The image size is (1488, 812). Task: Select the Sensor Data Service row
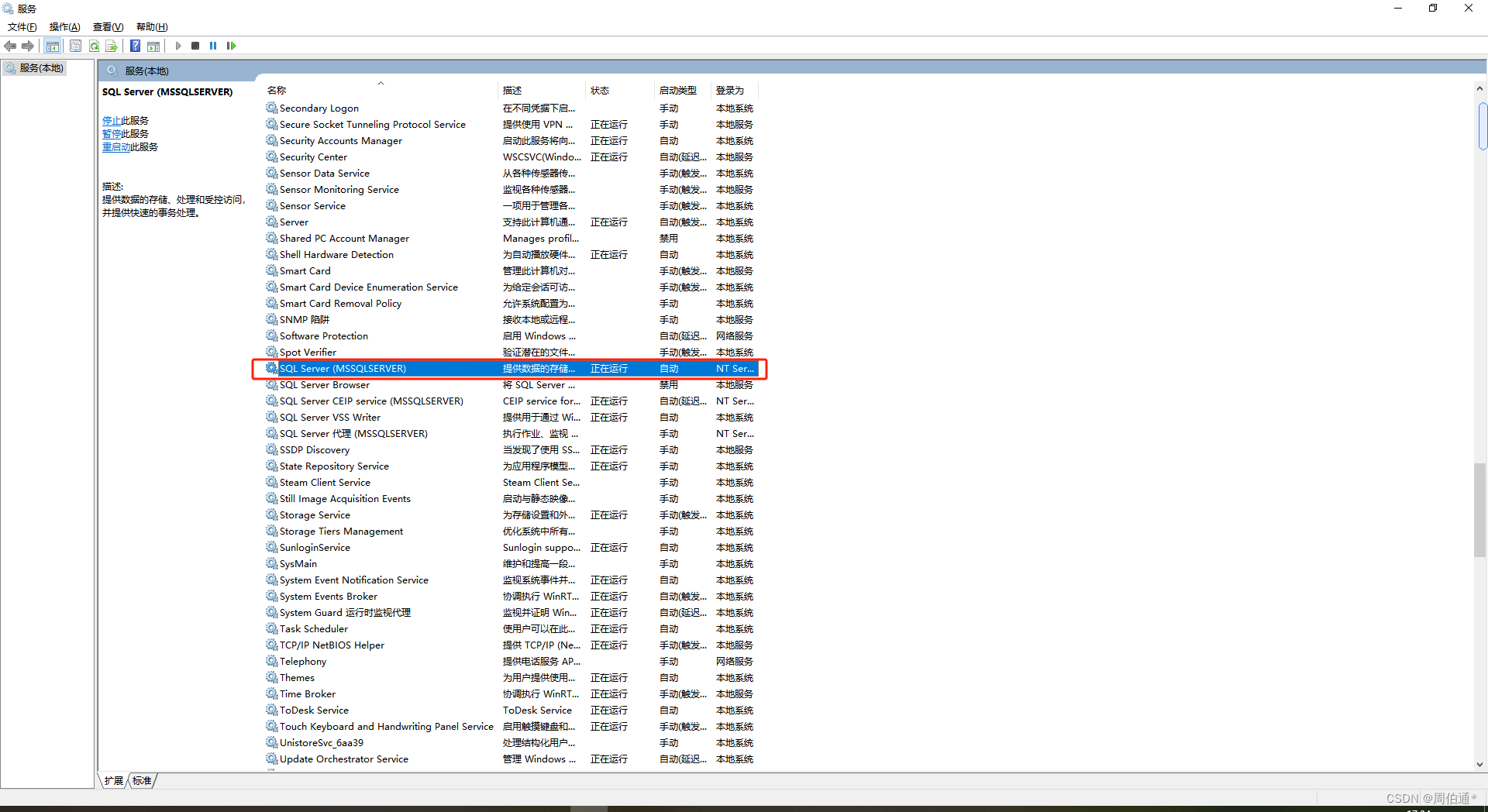[x=511, y=174]
